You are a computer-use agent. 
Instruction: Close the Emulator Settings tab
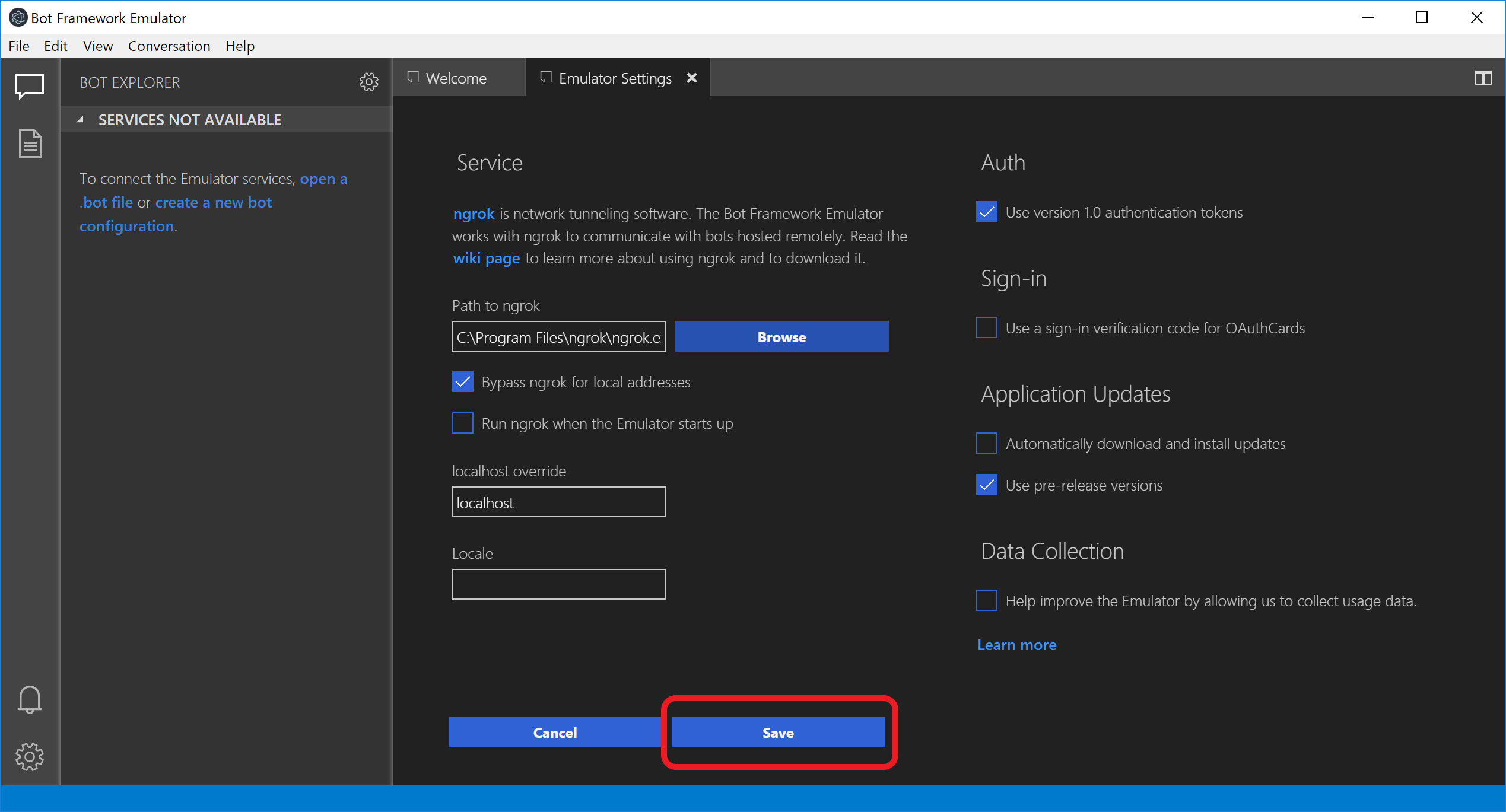tap(692, 77)
